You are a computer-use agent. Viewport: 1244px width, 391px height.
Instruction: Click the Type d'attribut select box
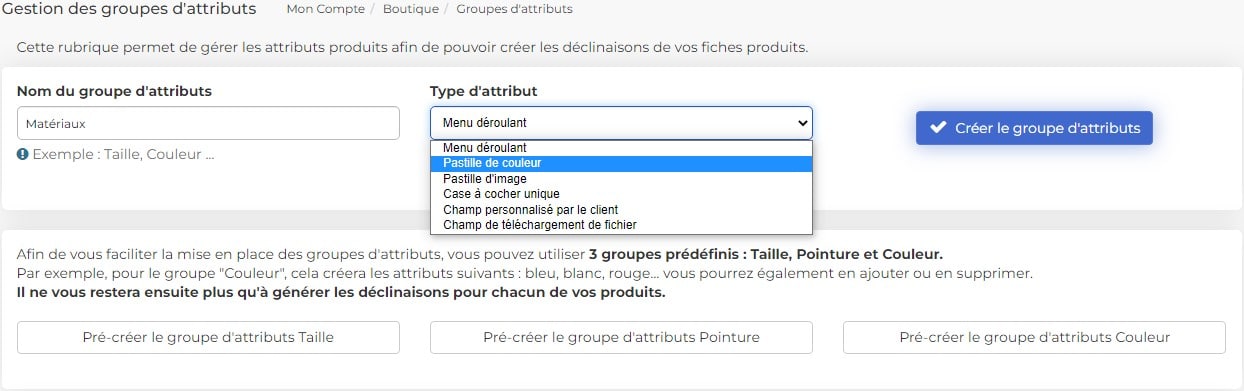pos(621,123)
